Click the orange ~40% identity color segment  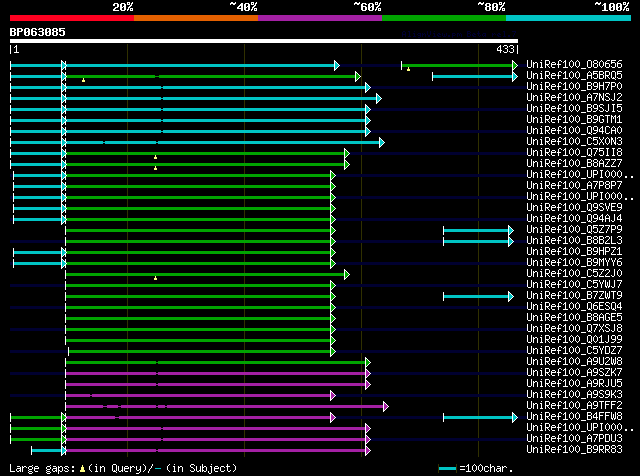[x=196, y=18]
